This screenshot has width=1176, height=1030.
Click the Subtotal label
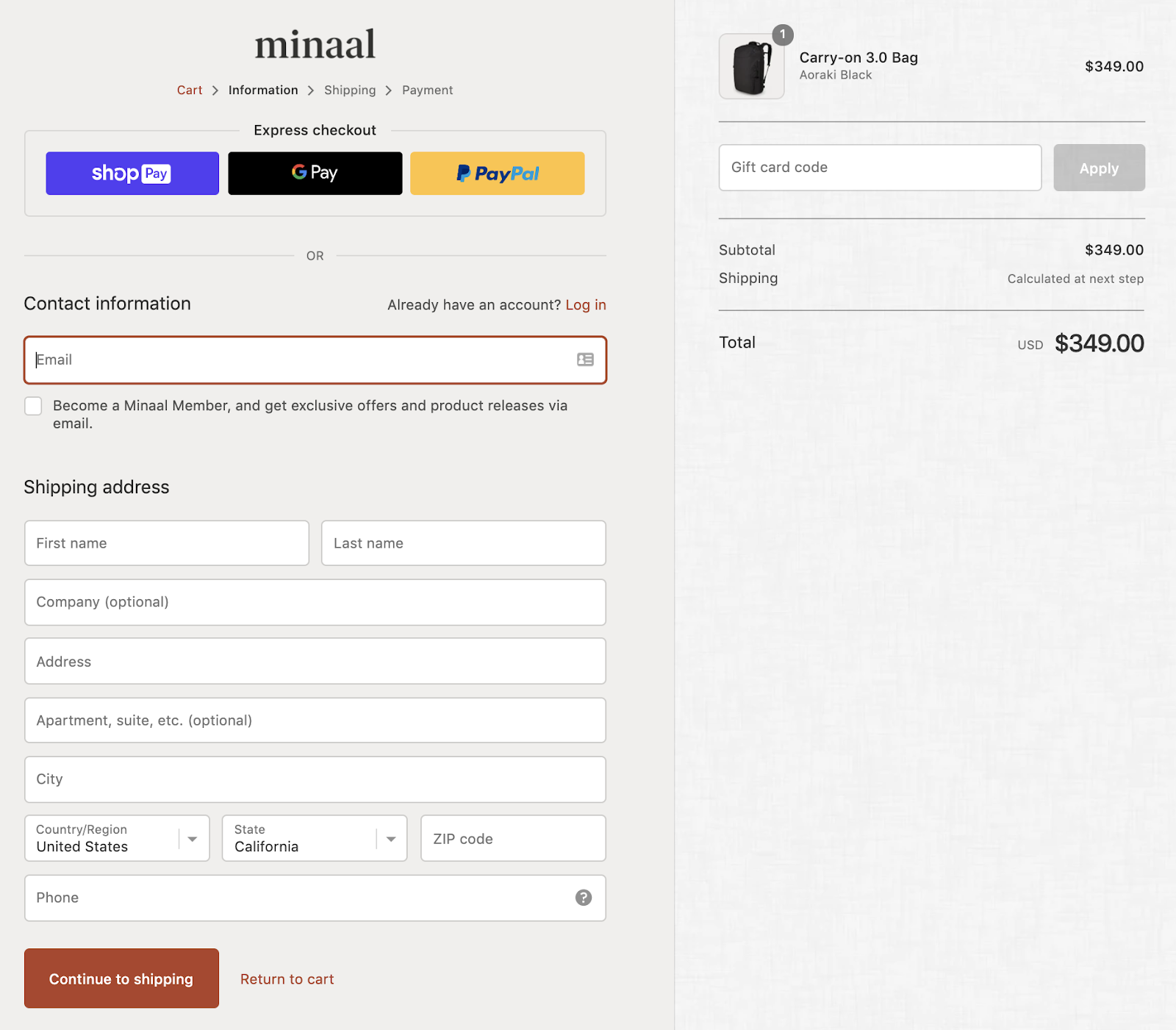(747, 250)
